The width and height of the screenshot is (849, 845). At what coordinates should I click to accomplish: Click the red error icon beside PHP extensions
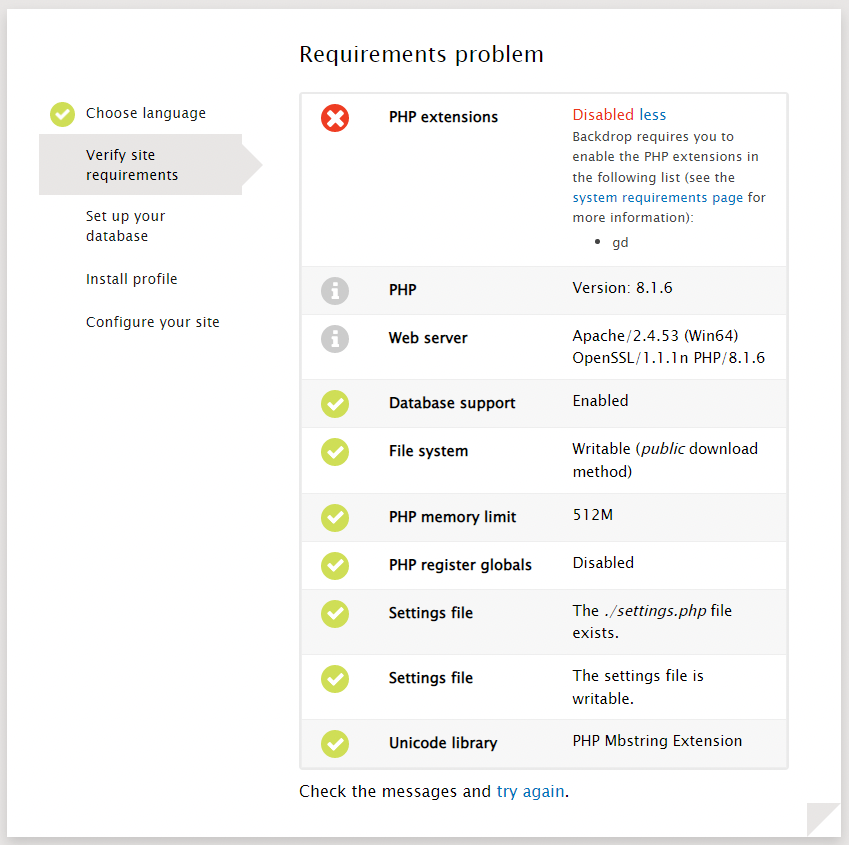[x=335, y=117]
